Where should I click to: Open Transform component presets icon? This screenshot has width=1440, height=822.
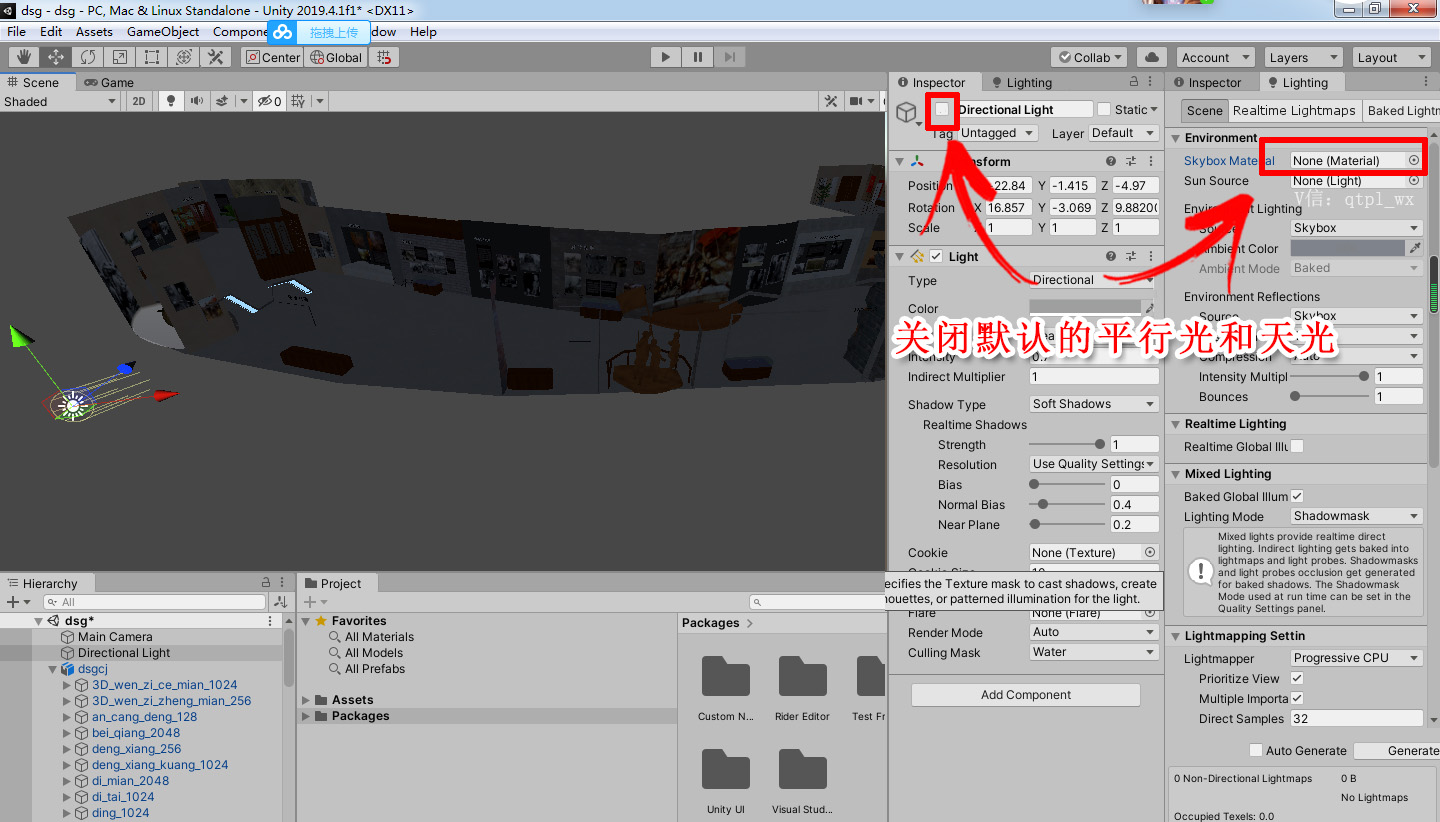[x=1131, y=161]
